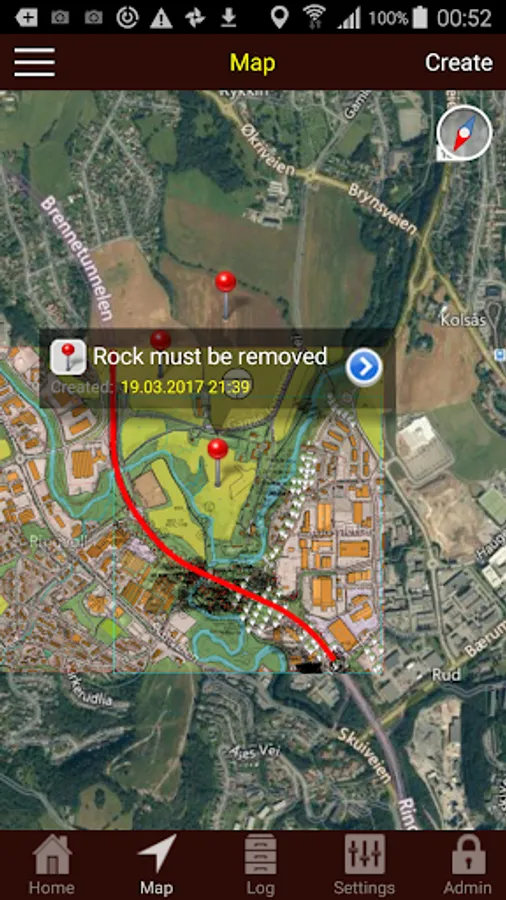
Task: Open the Admin lock tab
Action: click(468, 866)
